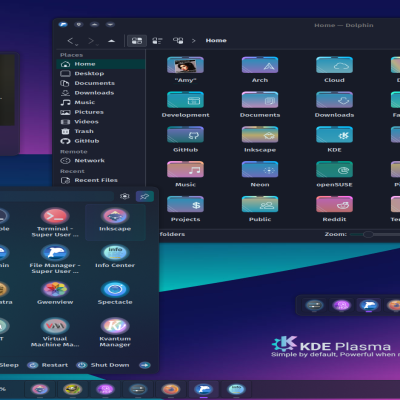Screen dimensions: 400x400
Task: Open the Development folder
Action: click(185, 100)
